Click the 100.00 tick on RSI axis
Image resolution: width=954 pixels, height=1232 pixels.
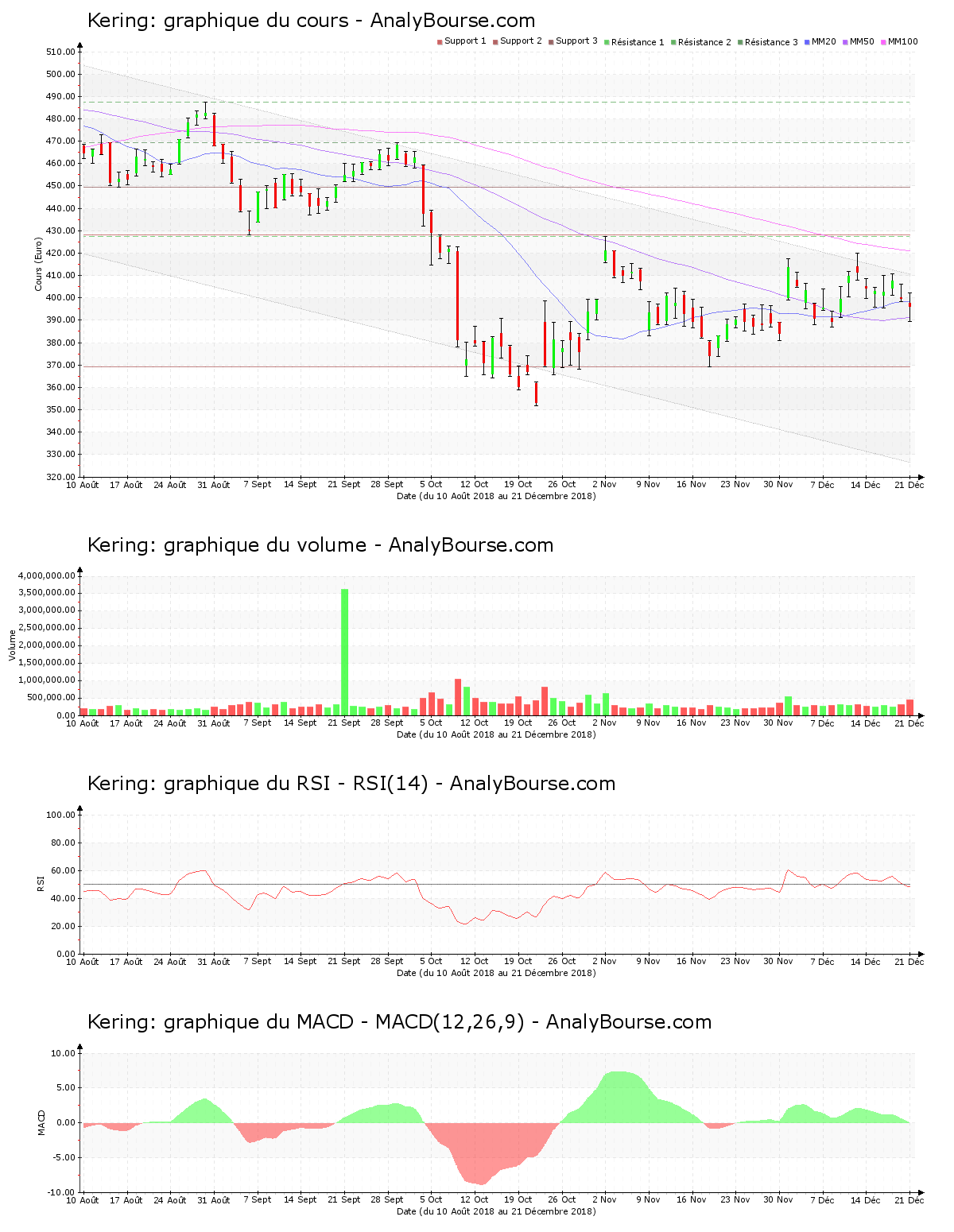click(60, 815)
